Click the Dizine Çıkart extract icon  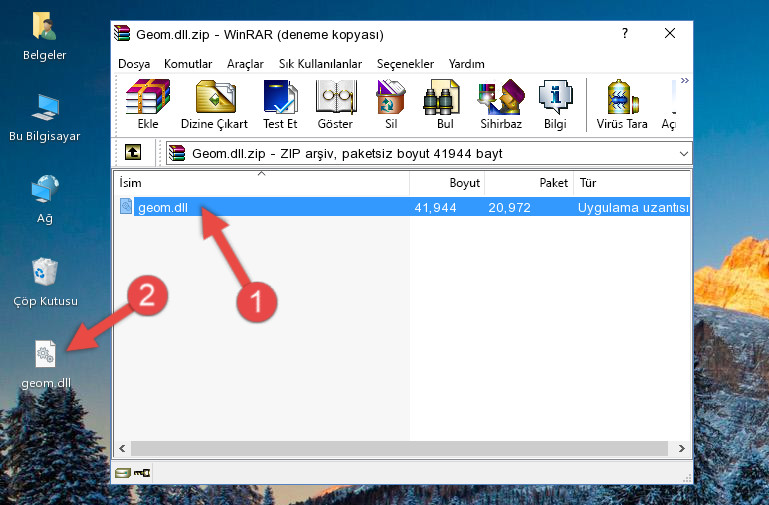(x=215, y=104)
